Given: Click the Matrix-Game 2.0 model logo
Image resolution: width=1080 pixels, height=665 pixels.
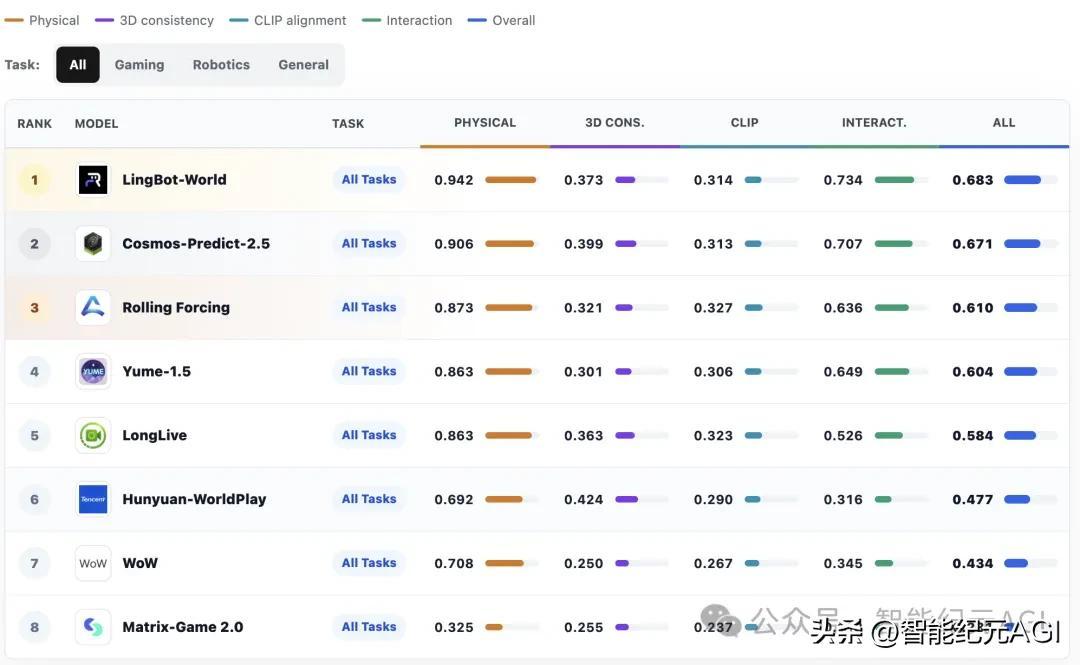Looking at the screenshot, I should pyautogui.click(x=93, y=627).
